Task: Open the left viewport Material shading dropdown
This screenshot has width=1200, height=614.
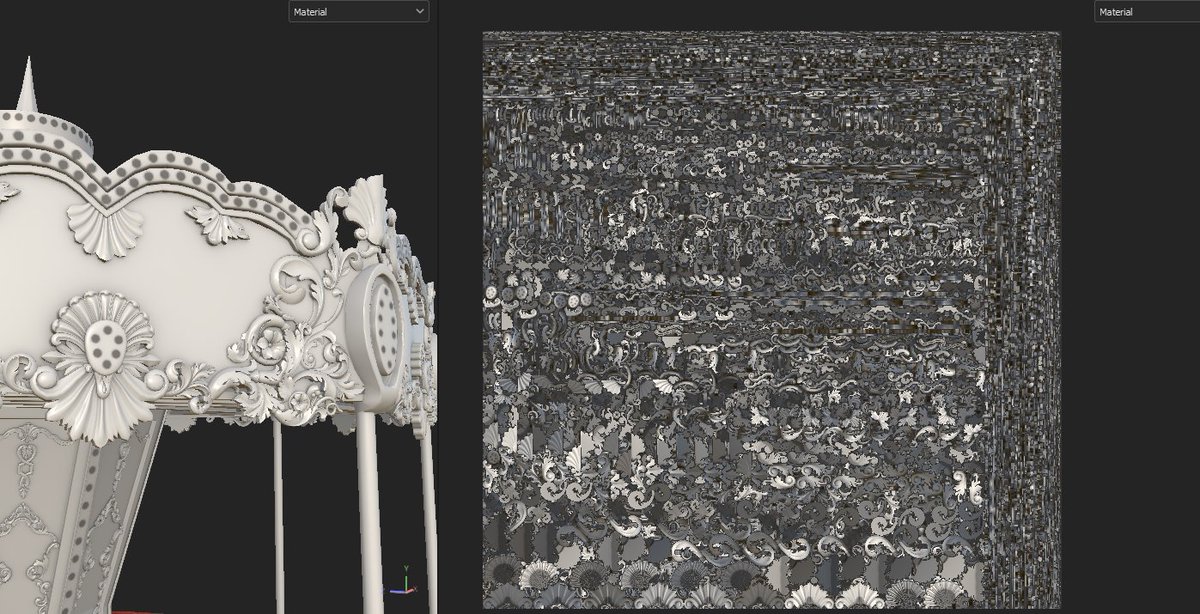Action: pyautogui.click(x=358, y=11)
